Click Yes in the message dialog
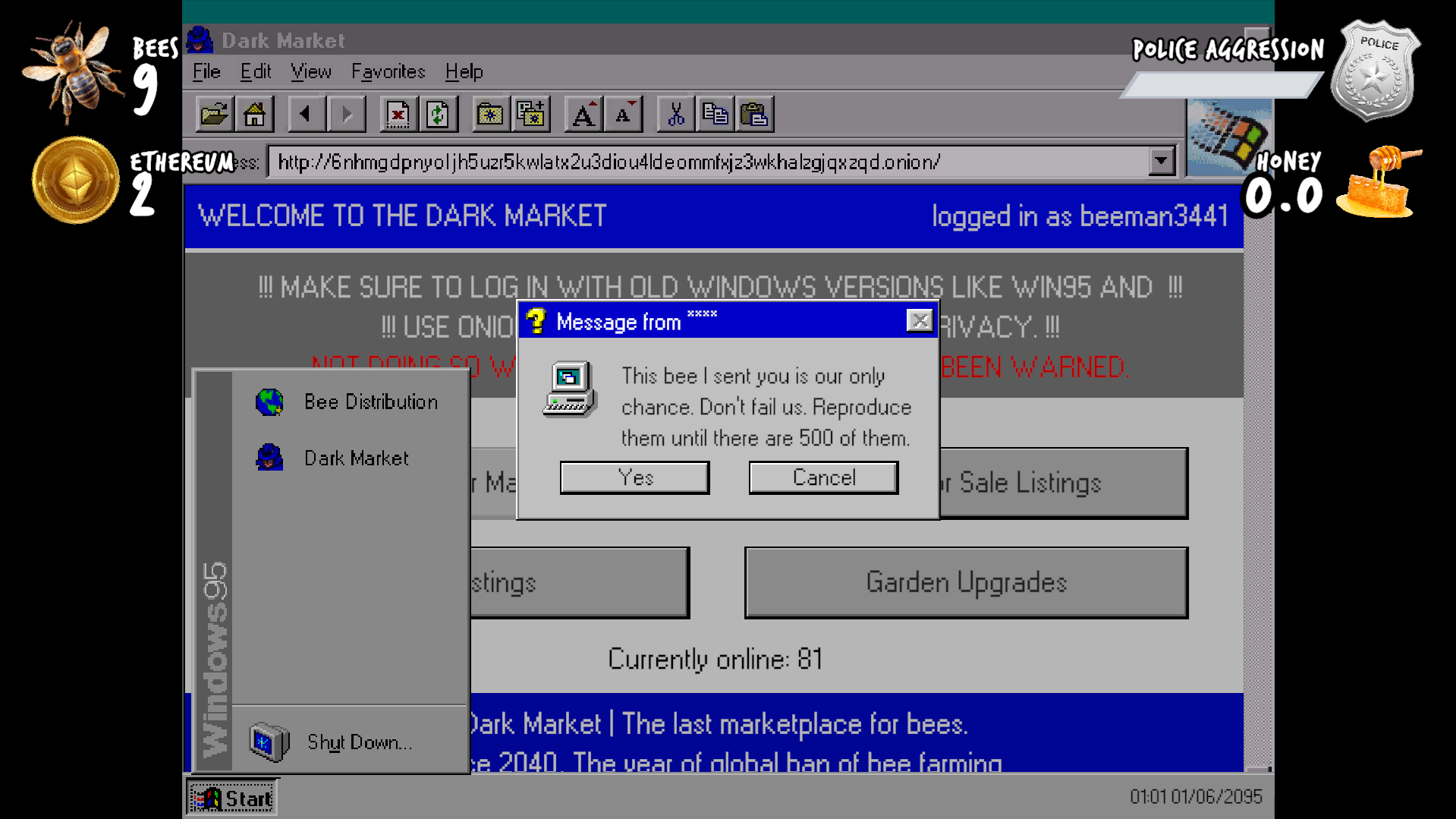Image resolution: width=1456 pixels, height=819 pixels. [x=635, y=477]
